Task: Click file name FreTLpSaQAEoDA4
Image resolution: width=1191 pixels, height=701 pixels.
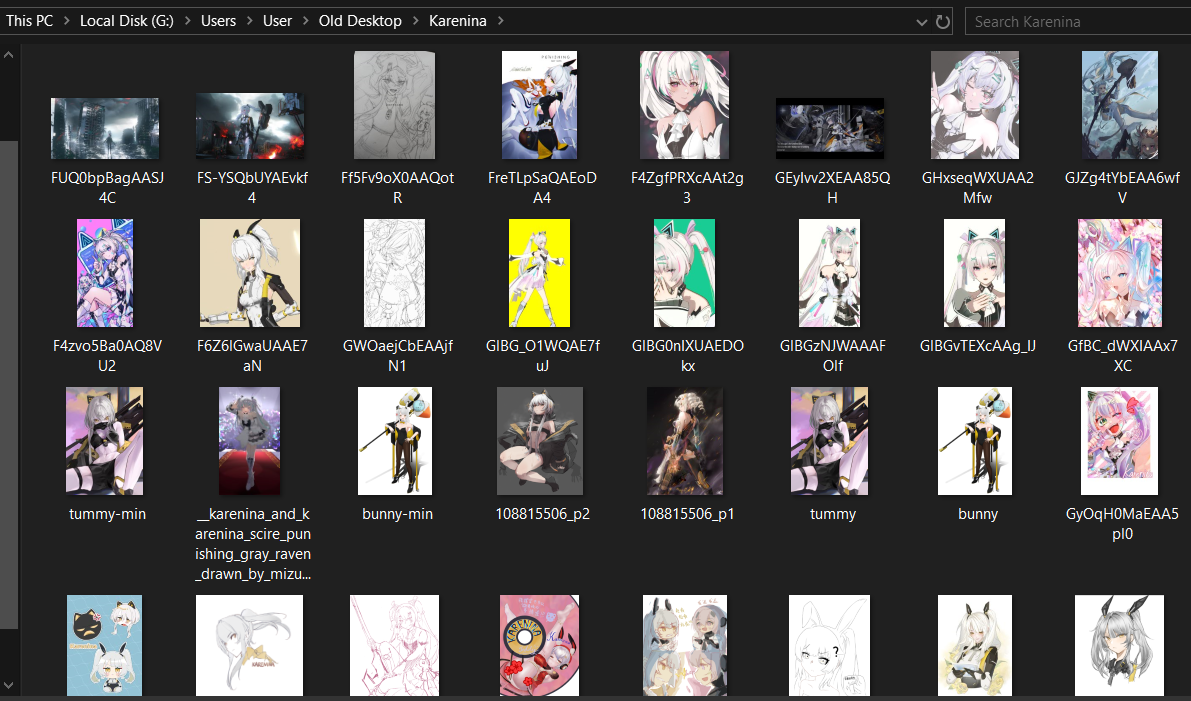Action: coord(542,188)
